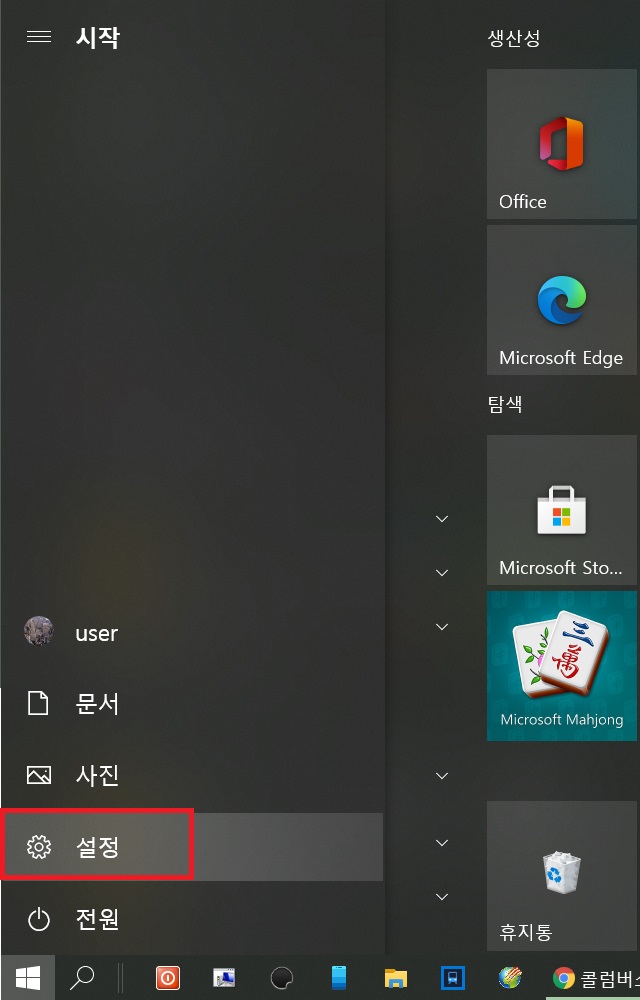
Task: Open the Office tile
Action: 562,144
